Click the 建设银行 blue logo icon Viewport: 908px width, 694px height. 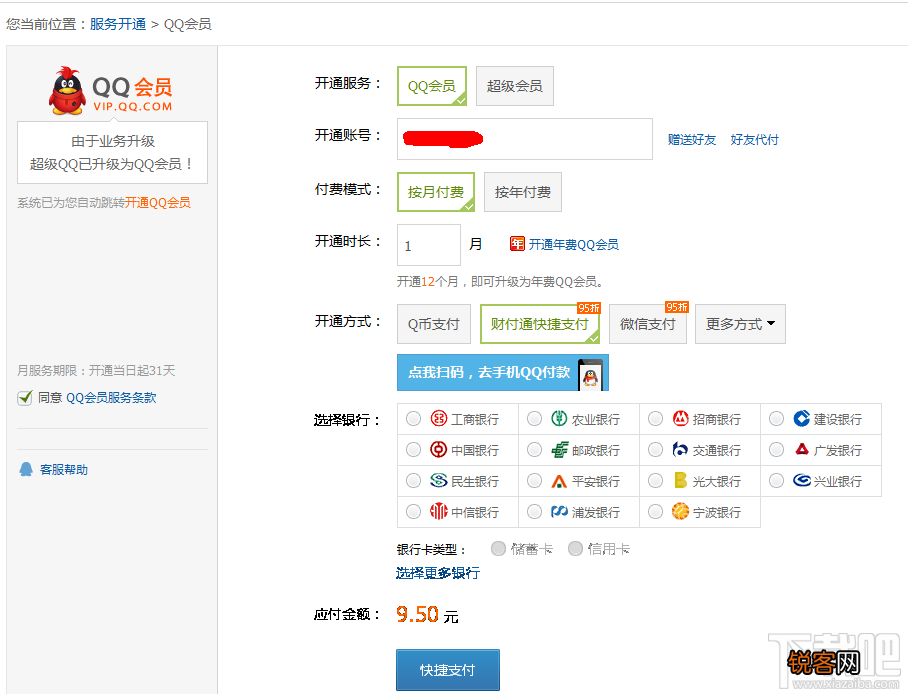(801, 418)
